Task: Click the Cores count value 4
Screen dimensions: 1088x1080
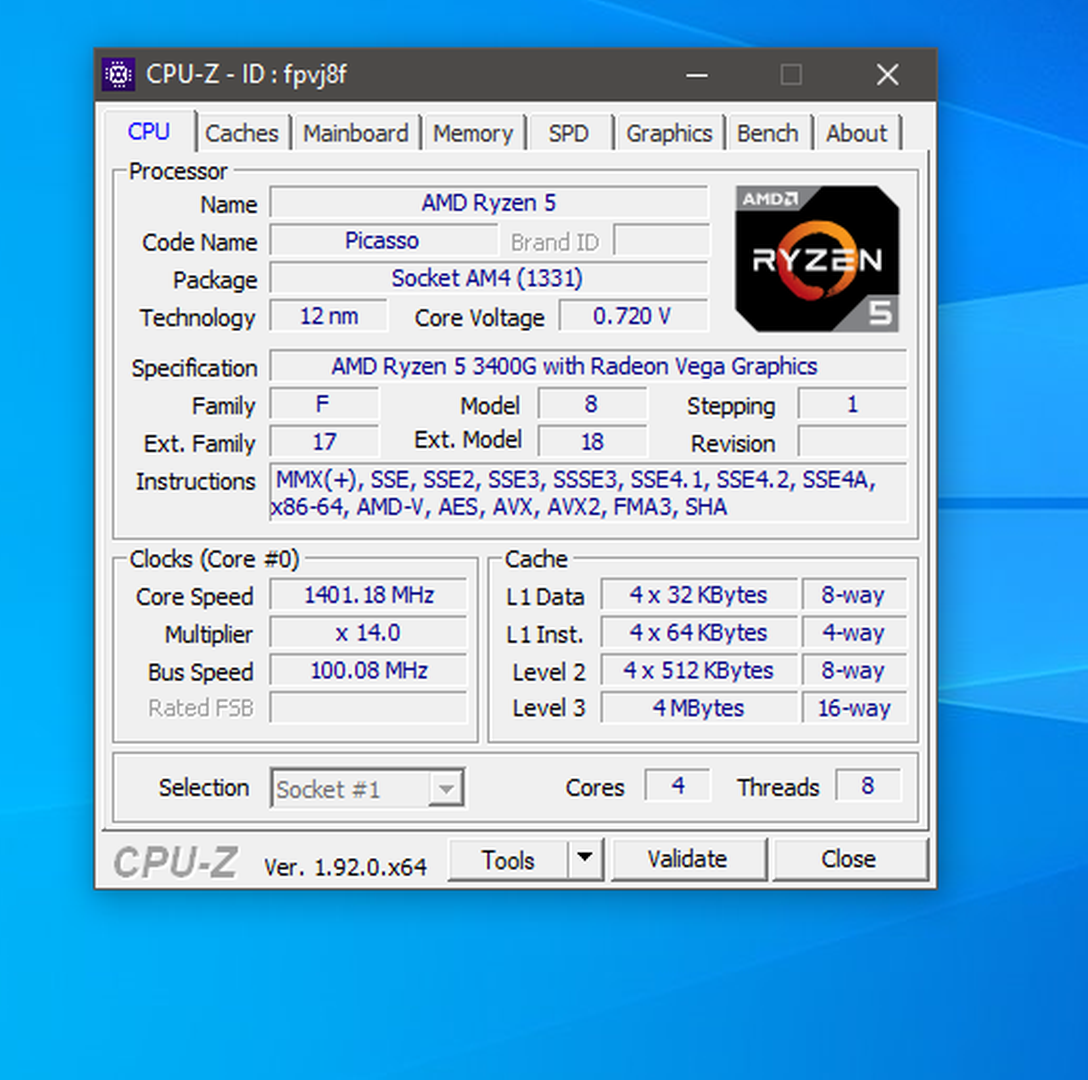Action: [678, 786]
